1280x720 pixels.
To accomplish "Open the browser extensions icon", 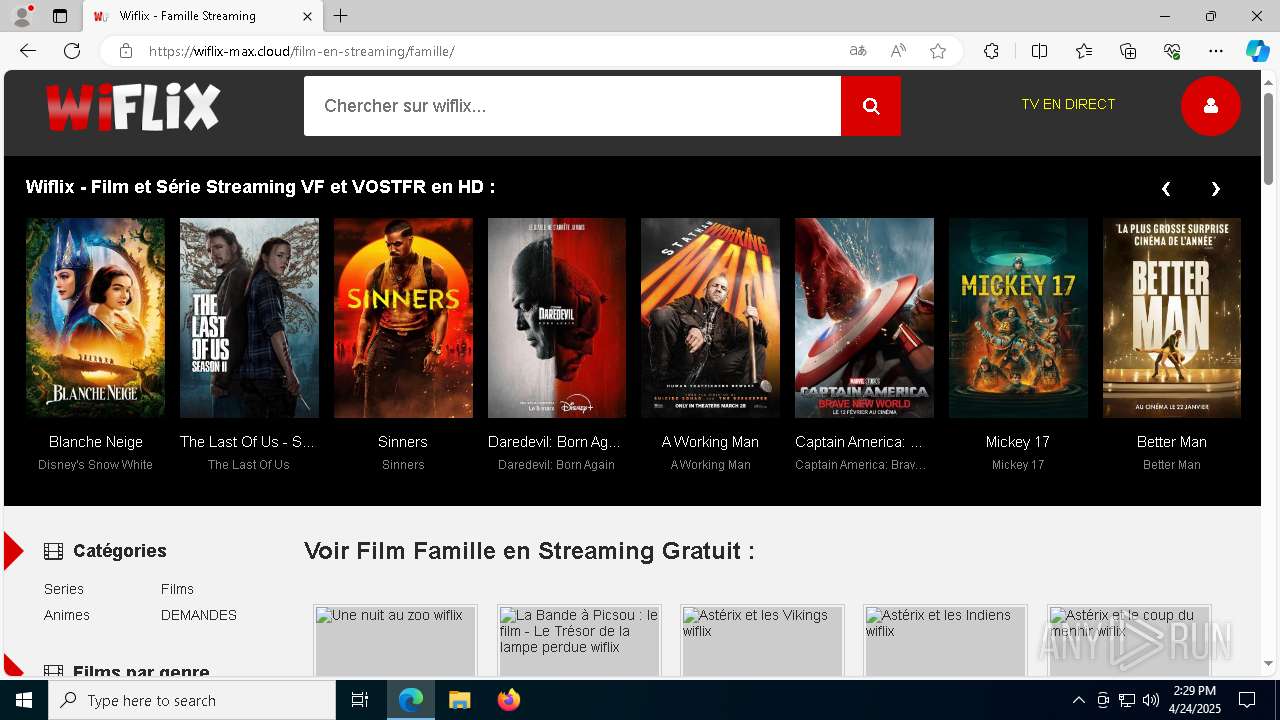I will point(991,51).
